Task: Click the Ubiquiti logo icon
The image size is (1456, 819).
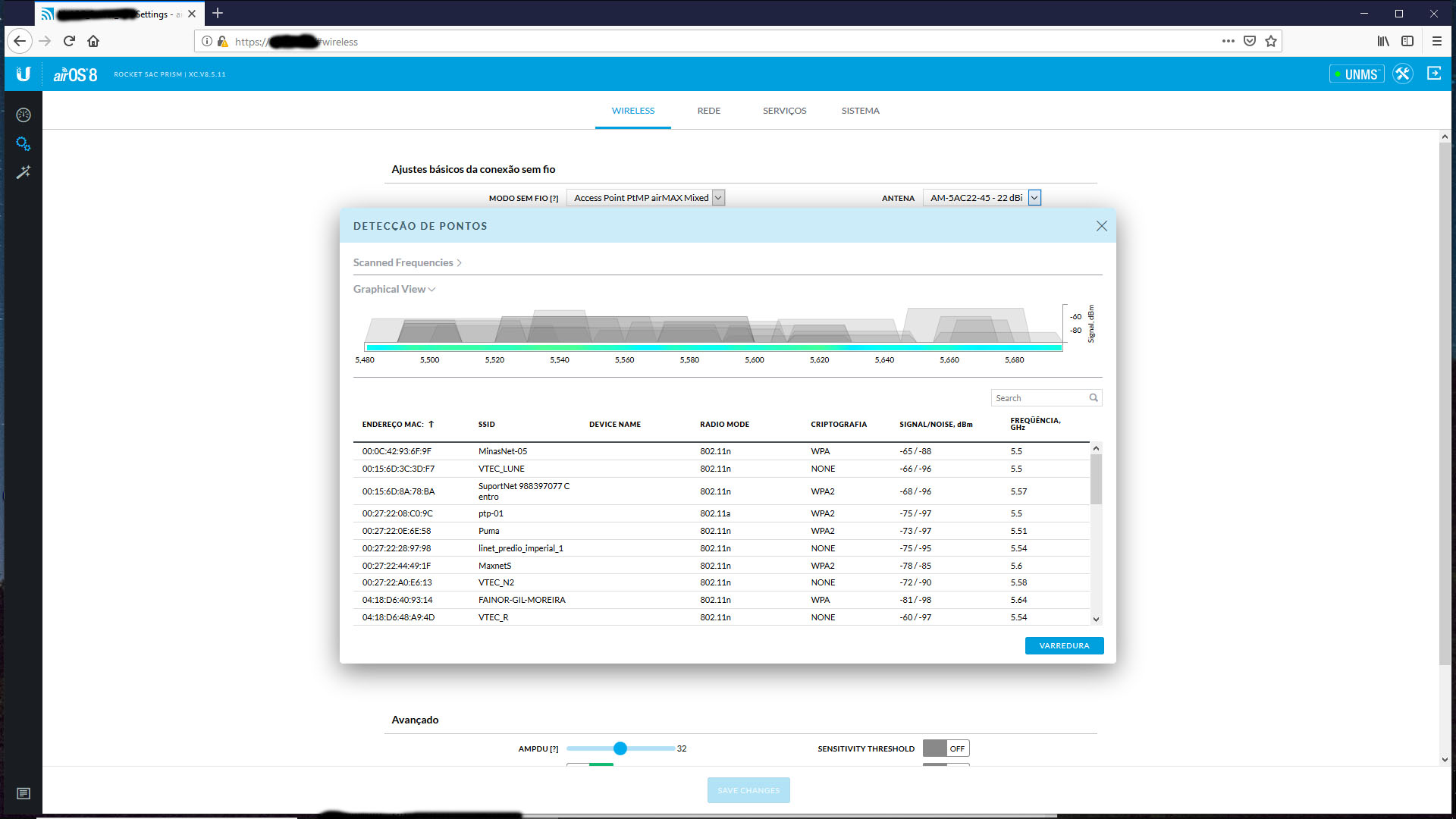Action: 24,74
